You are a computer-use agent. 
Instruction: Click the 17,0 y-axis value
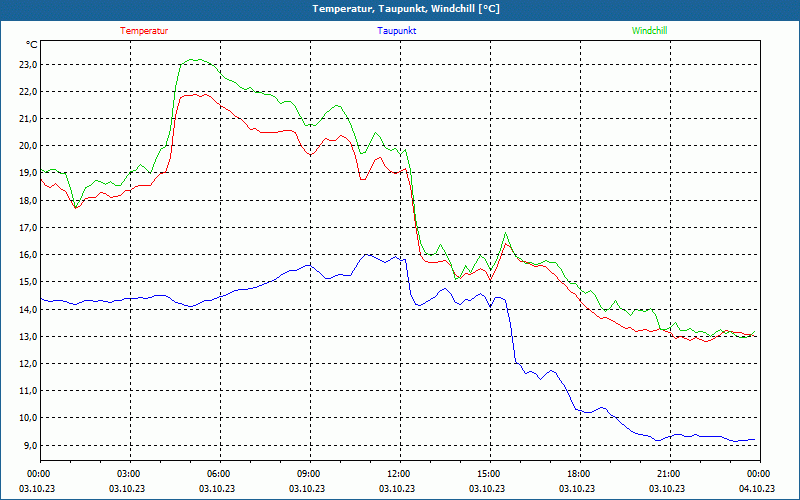[28, 228]
